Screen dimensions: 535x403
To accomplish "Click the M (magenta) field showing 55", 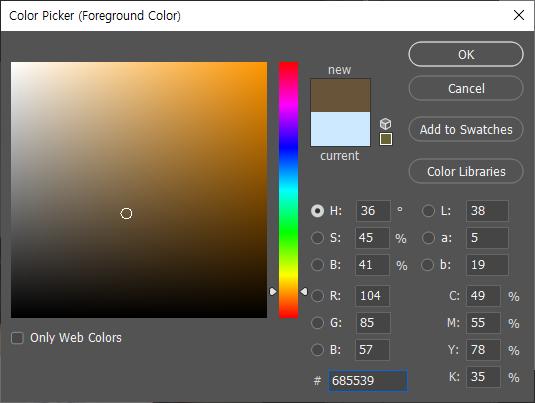I will 483,323.
